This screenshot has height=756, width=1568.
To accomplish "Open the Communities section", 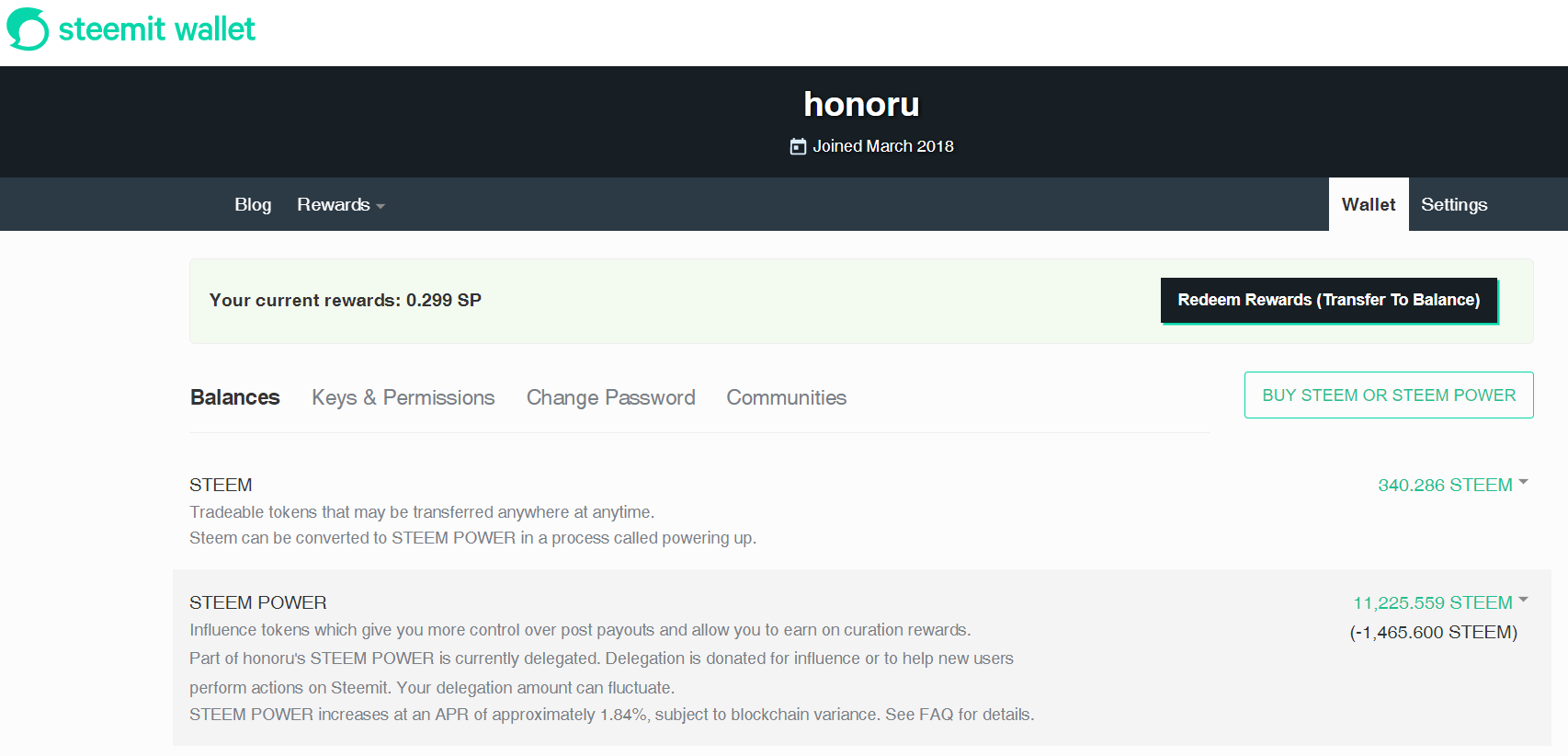I will (786, 397).
